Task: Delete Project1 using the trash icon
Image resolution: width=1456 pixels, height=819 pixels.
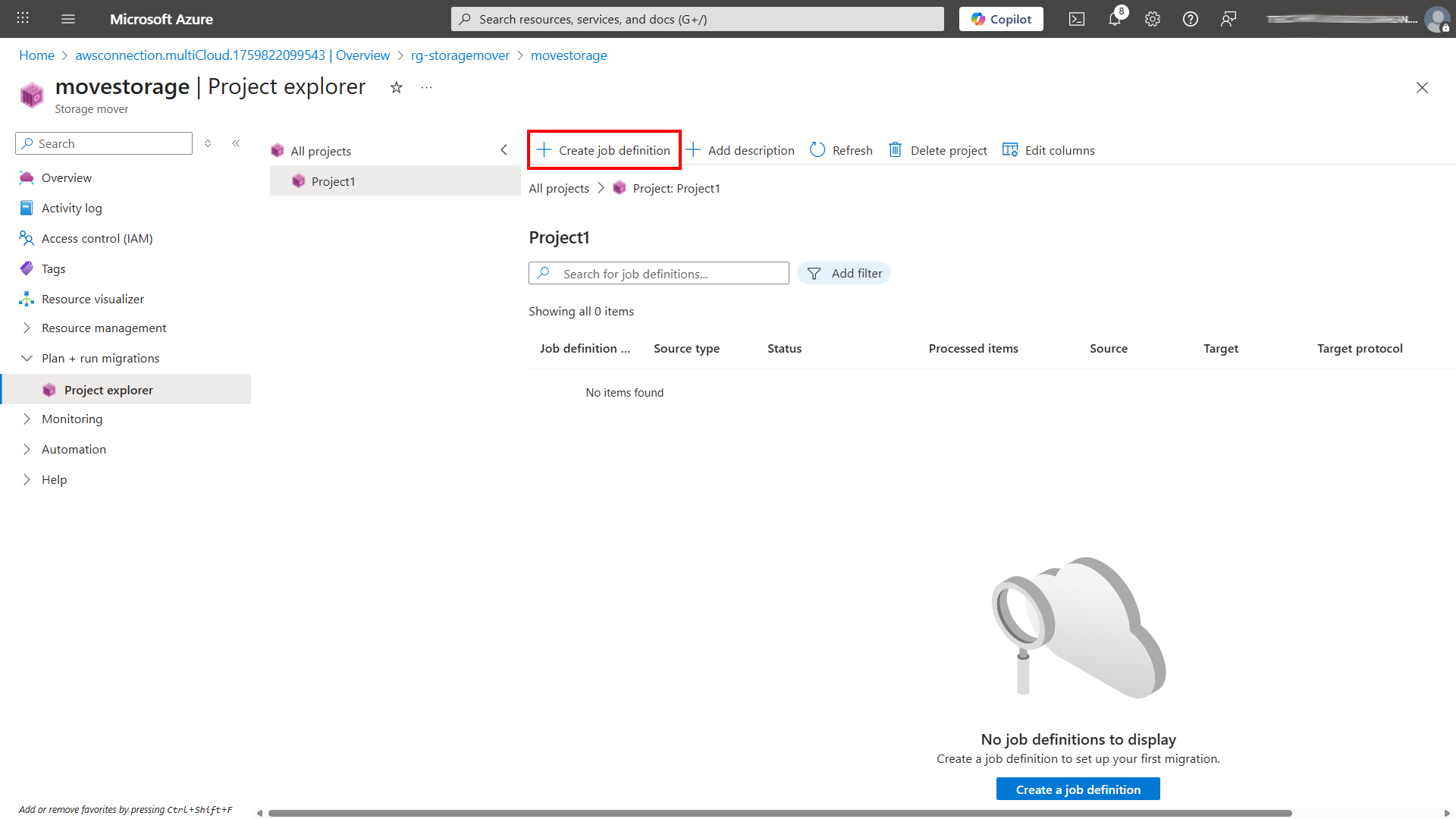Action: pos(937,150)
